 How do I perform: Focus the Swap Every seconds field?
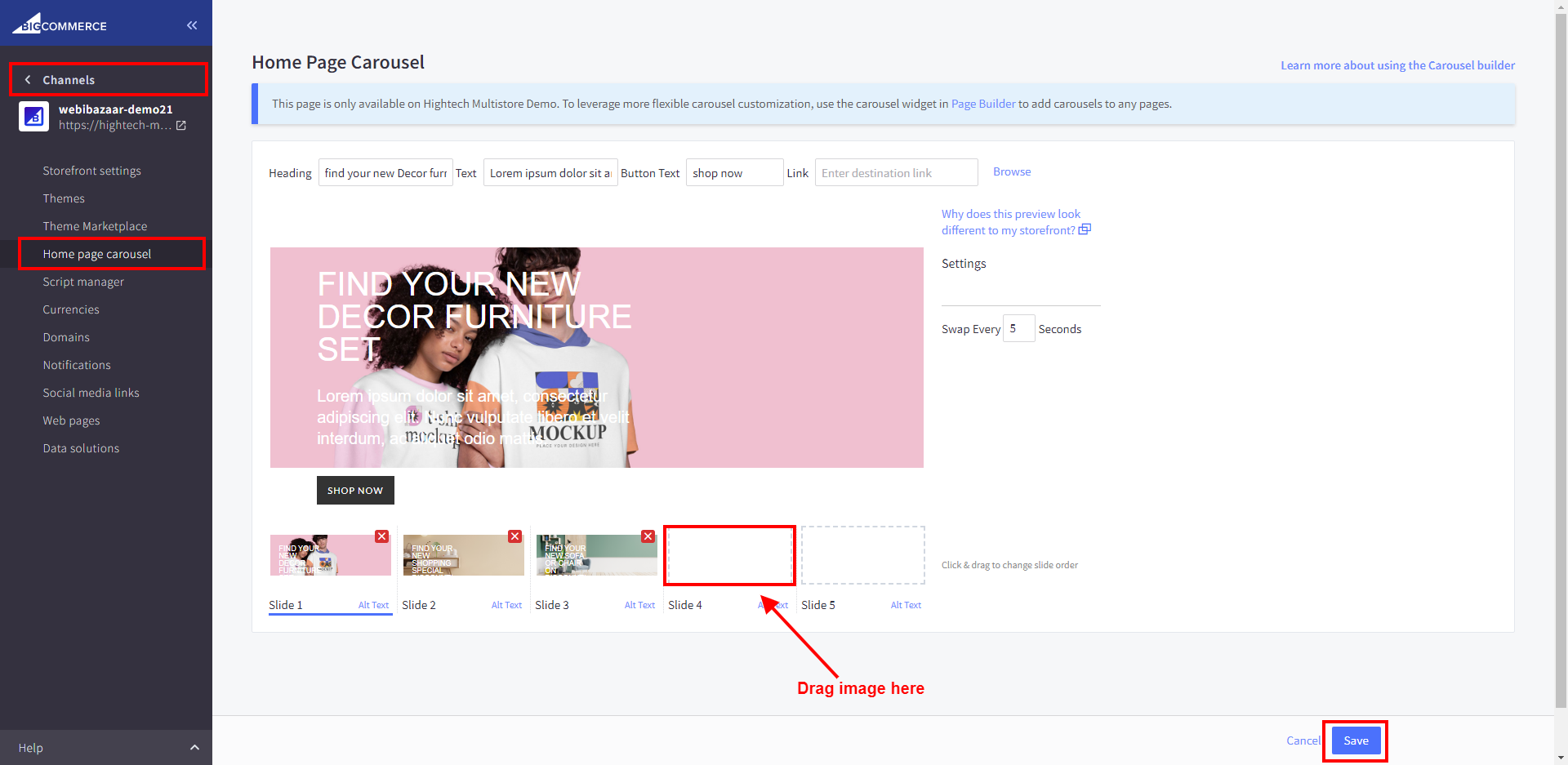(1018, 328)
